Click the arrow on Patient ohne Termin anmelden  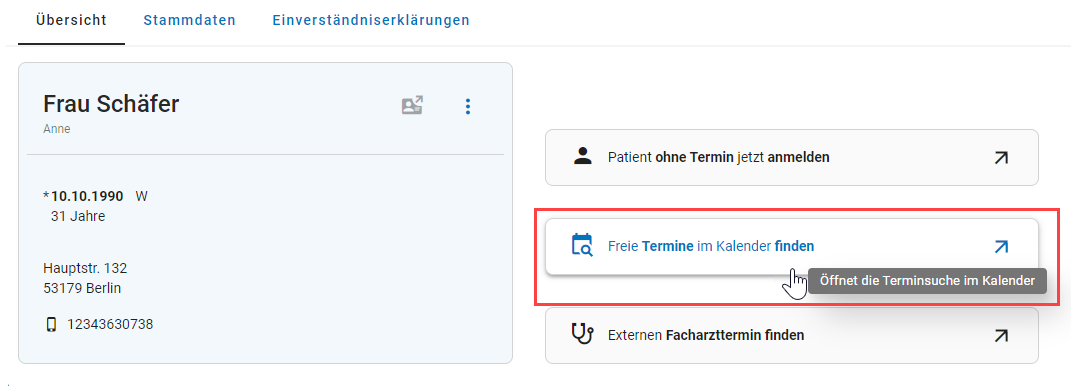pyautogui.click(x=1001, y=158)
